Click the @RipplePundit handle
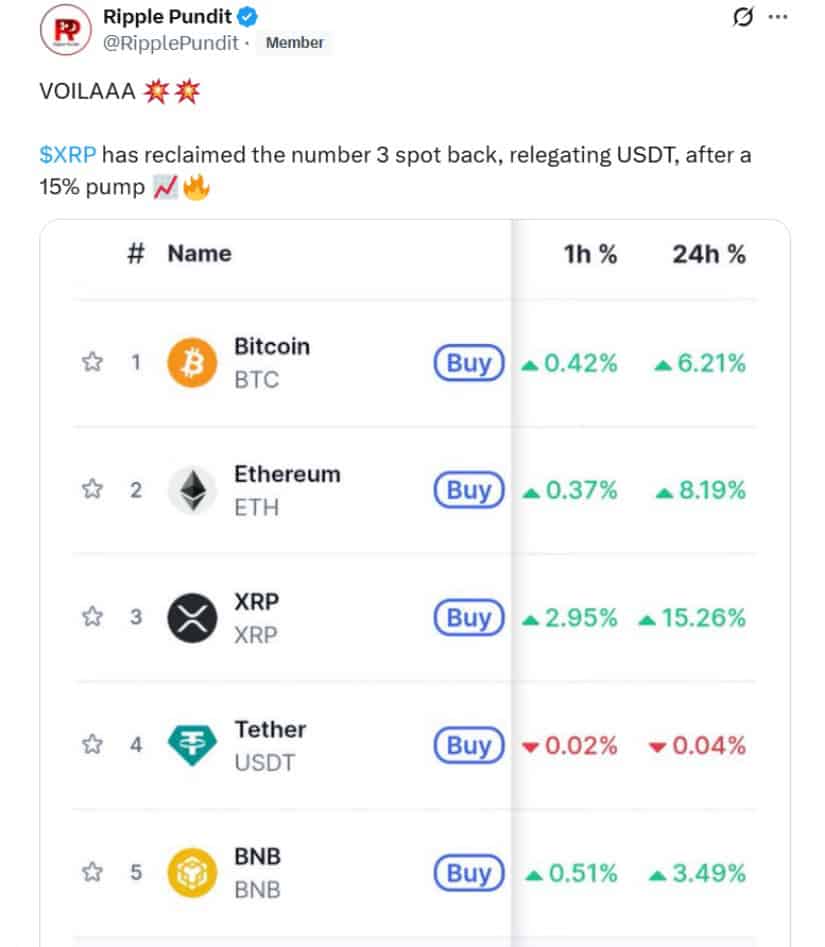Viewport: 825px width, 947px height. (171, 43)
